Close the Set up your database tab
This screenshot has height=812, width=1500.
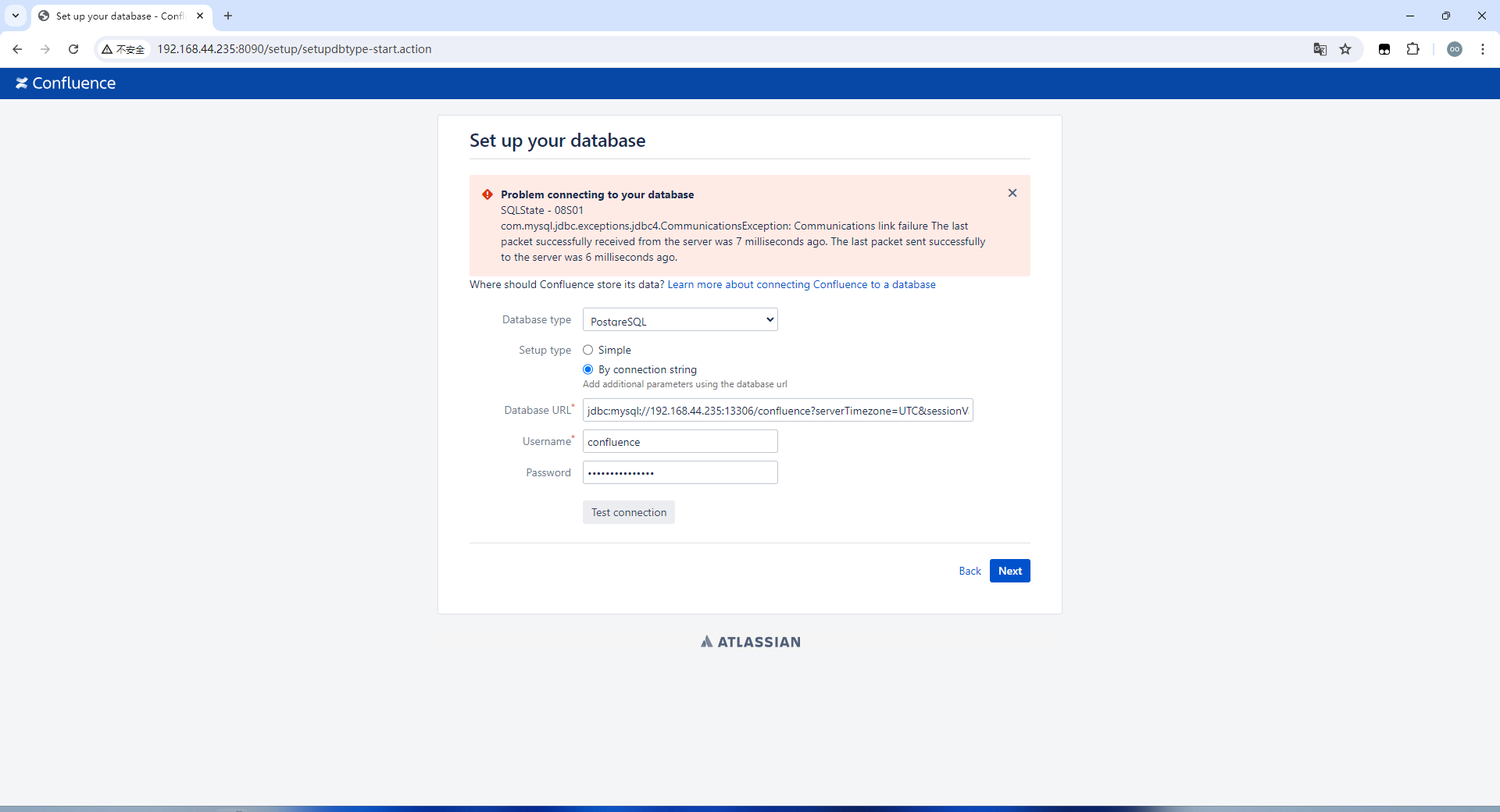pos(200,16)
